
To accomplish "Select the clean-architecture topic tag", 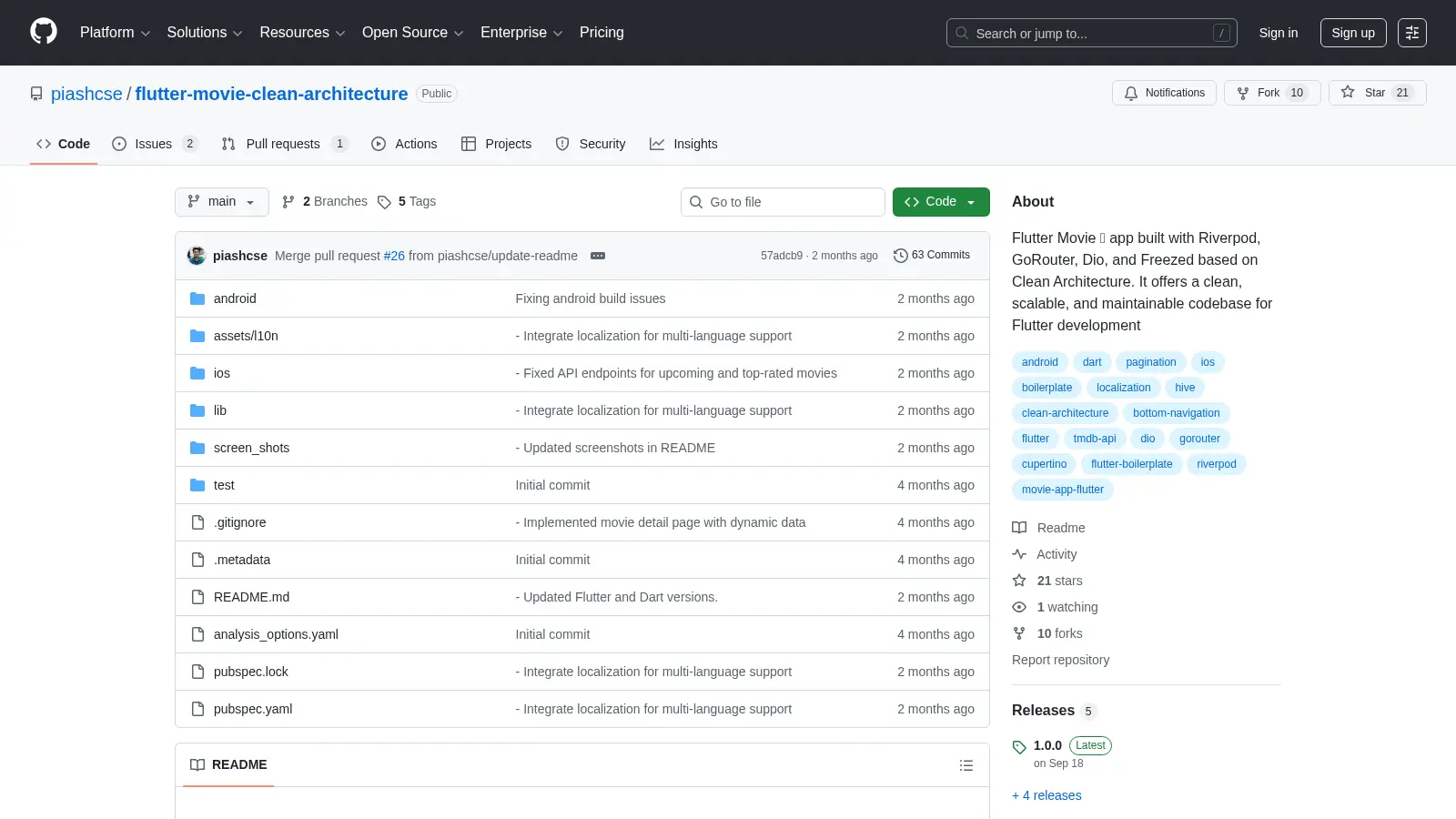I will [x=1065, y=413].
